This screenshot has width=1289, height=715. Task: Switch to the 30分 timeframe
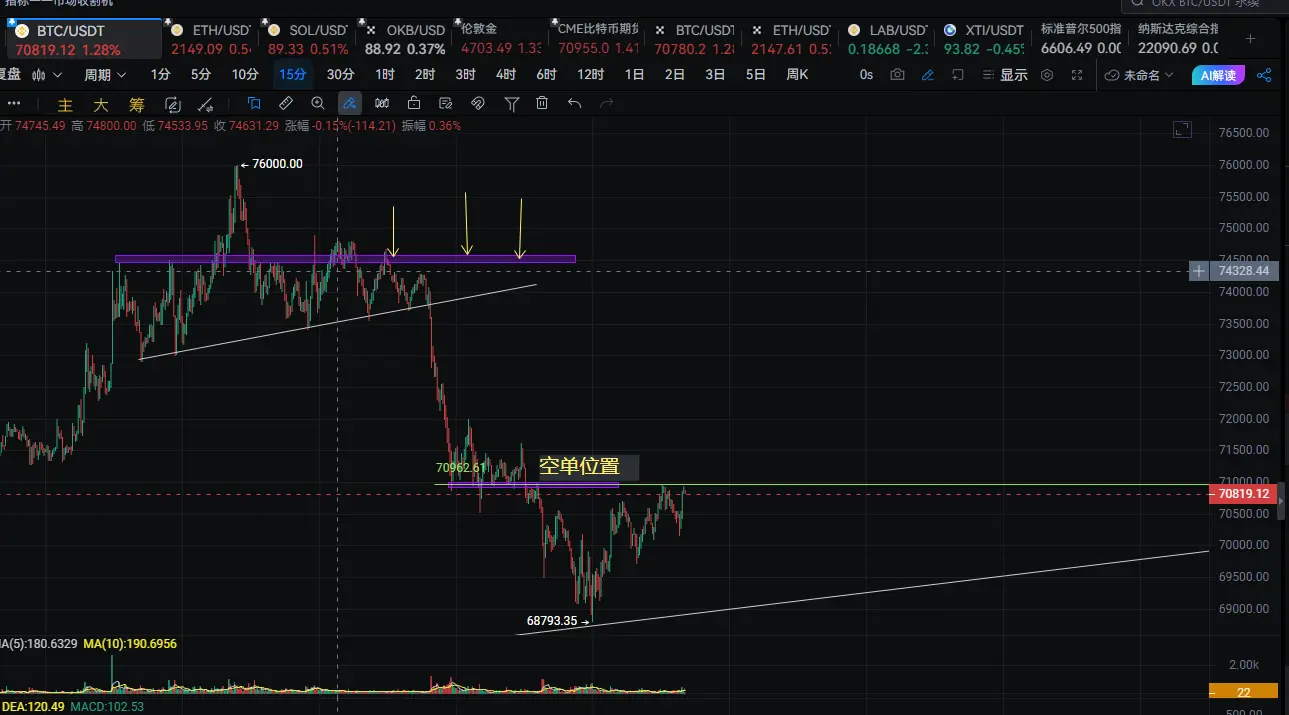(x=341, y=75)
